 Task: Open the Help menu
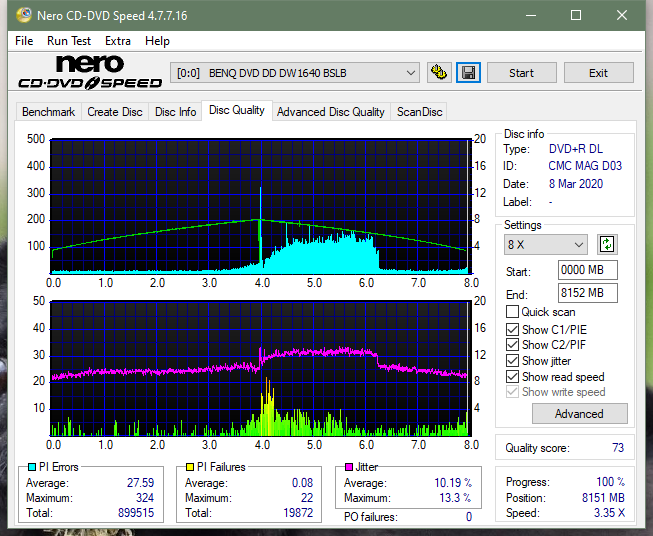coord(157,41)
